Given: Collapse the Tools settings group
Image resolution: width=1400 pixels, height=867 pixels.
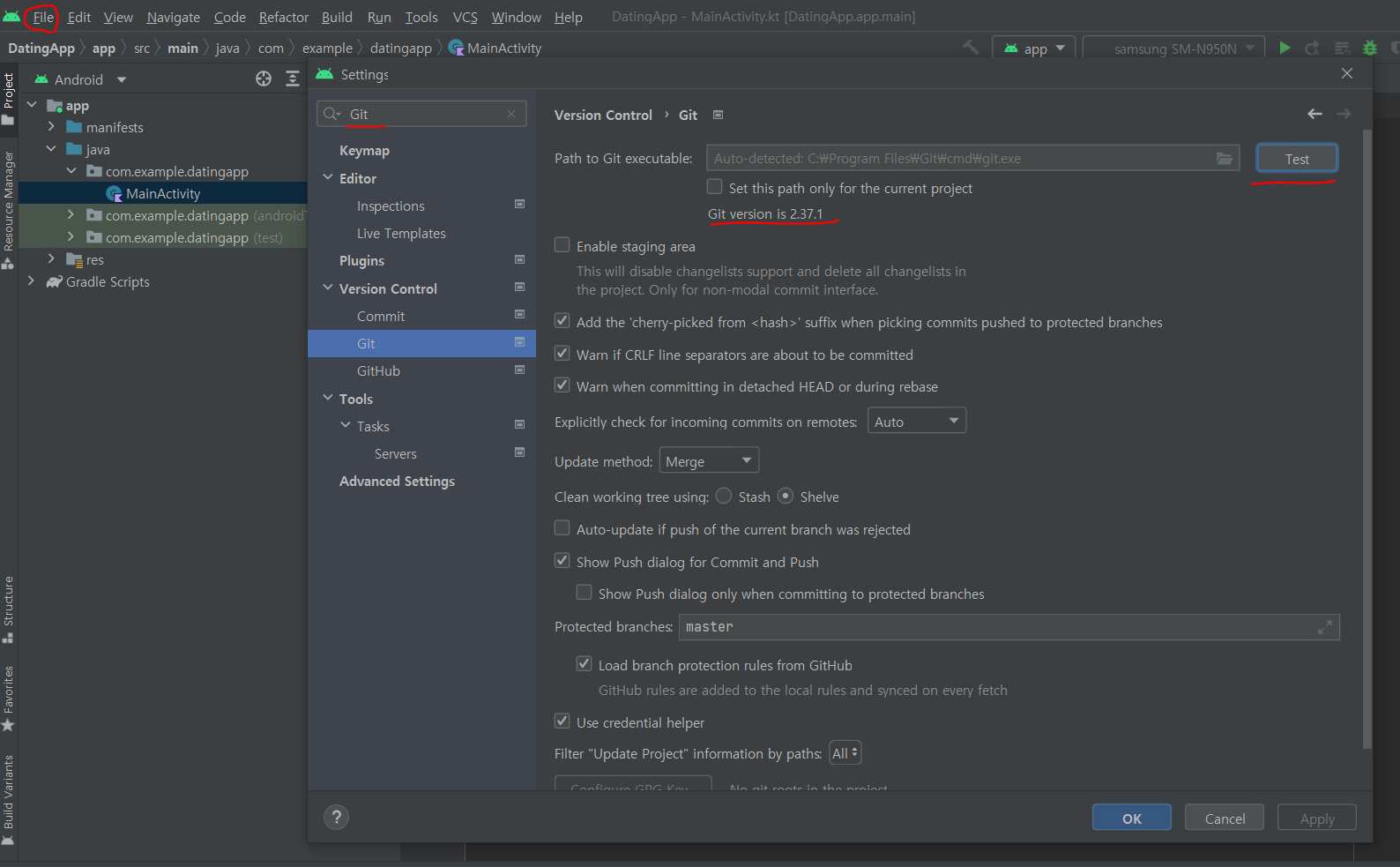Looking at the screenshot, I should pos(328,398).
